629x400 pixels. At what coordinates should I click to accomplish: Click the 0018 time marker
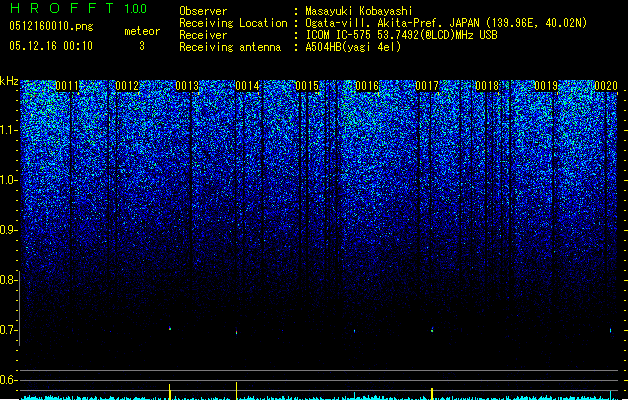click(487, 86)
